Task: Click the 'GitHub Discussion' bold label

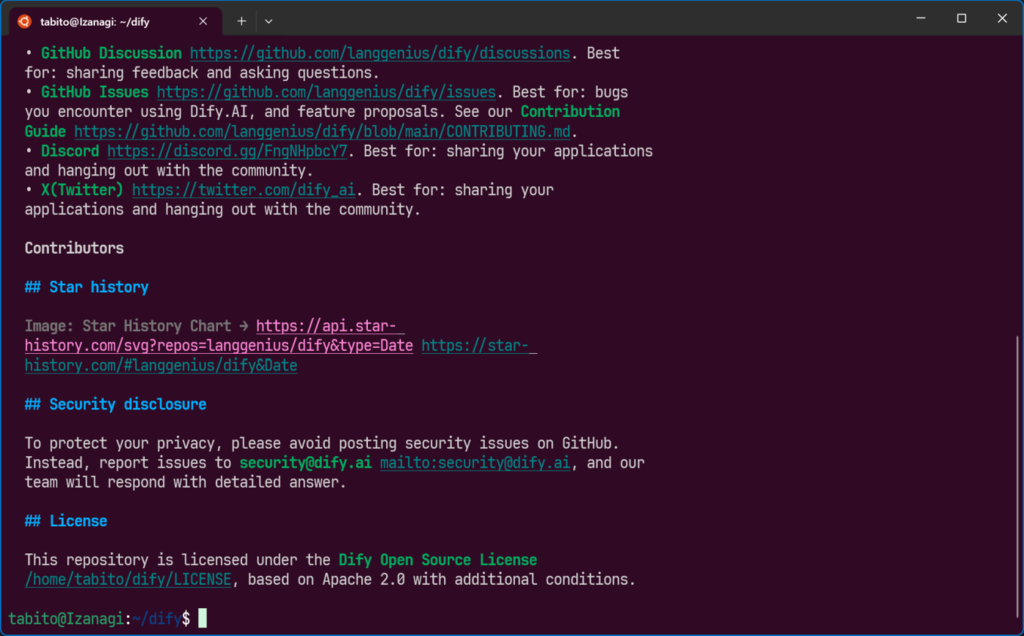Action: click(112, 54)
